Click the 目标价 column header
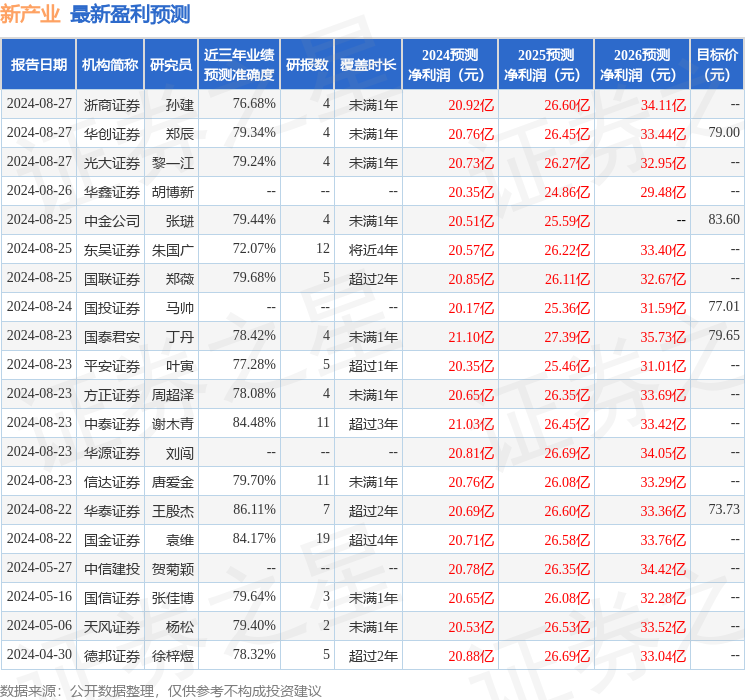This screenshot has width=745, height=700. click(717, 64)
